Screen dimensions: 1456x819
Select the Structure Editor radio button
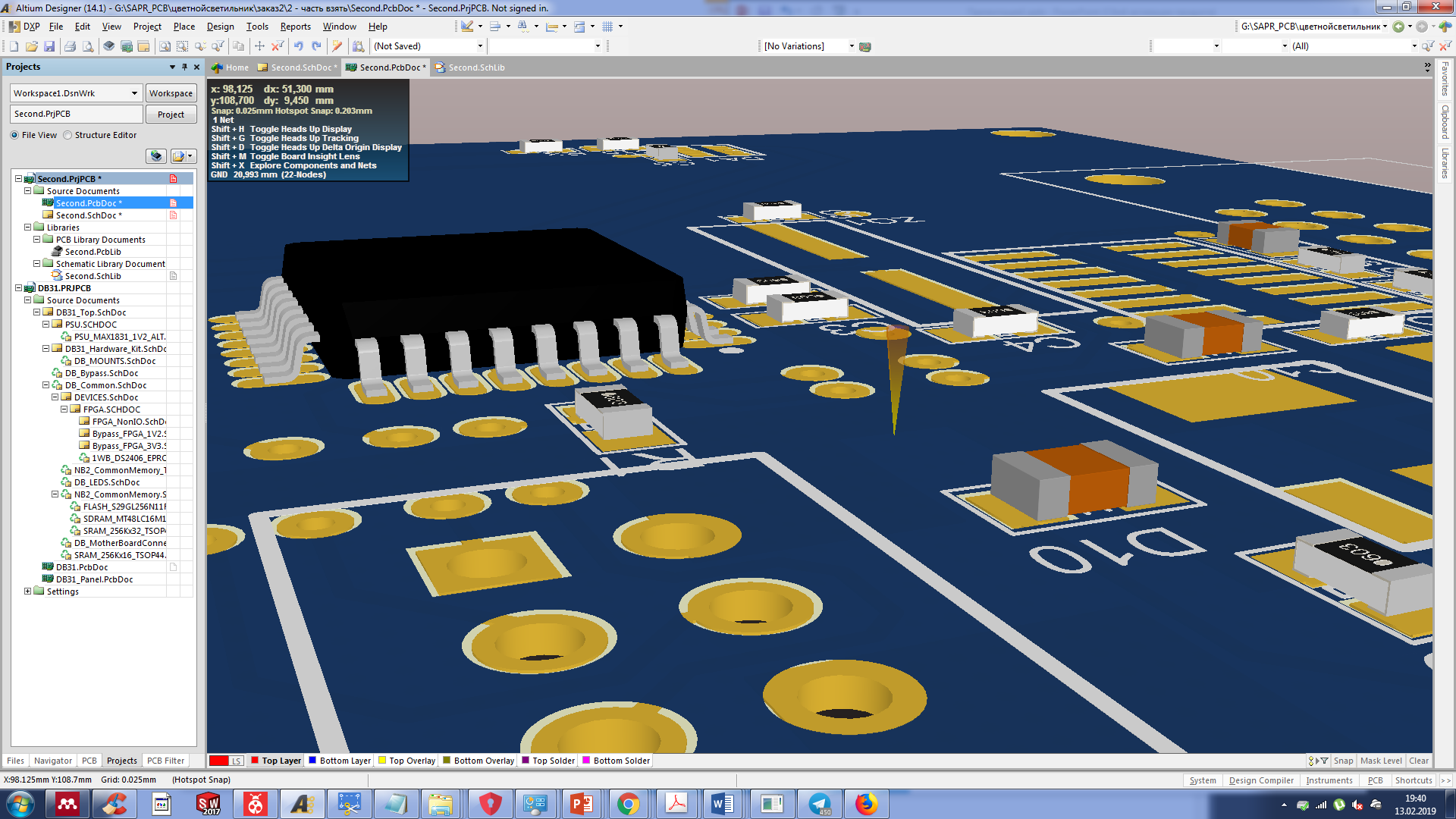[x=68, y=135]
